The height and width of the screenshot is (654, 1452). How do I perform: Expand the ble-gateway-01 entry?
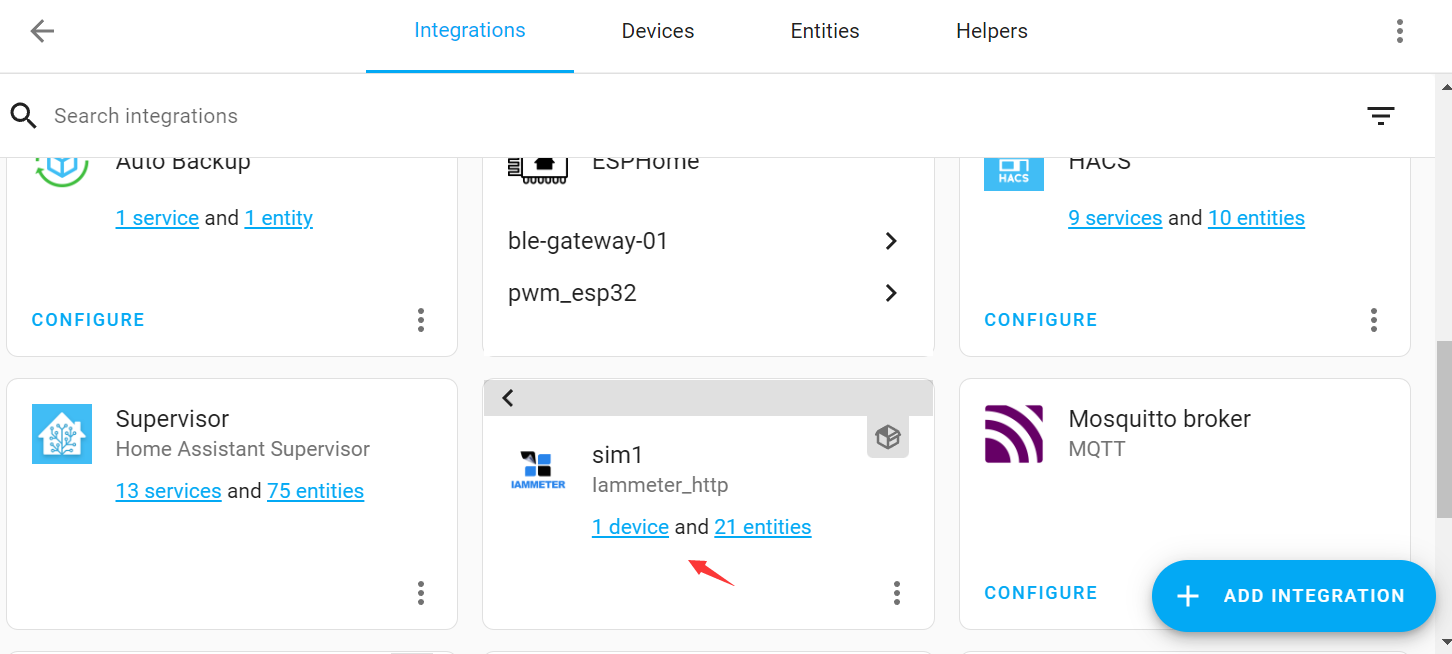click(890, 241)
